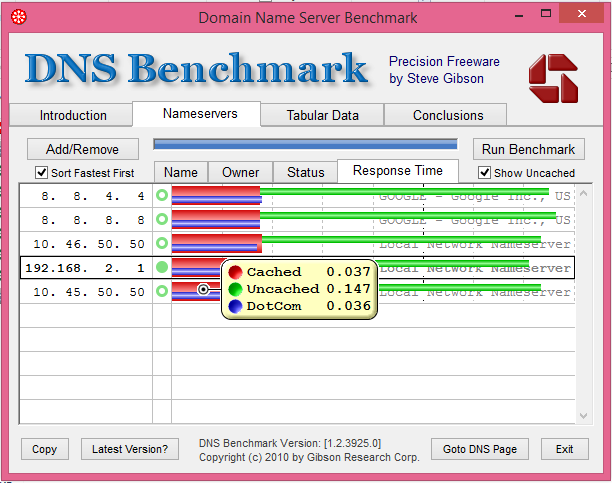Screen dimensions: 612x483
Task: Select the Name sub-tab
Action: tap(181, 172)
